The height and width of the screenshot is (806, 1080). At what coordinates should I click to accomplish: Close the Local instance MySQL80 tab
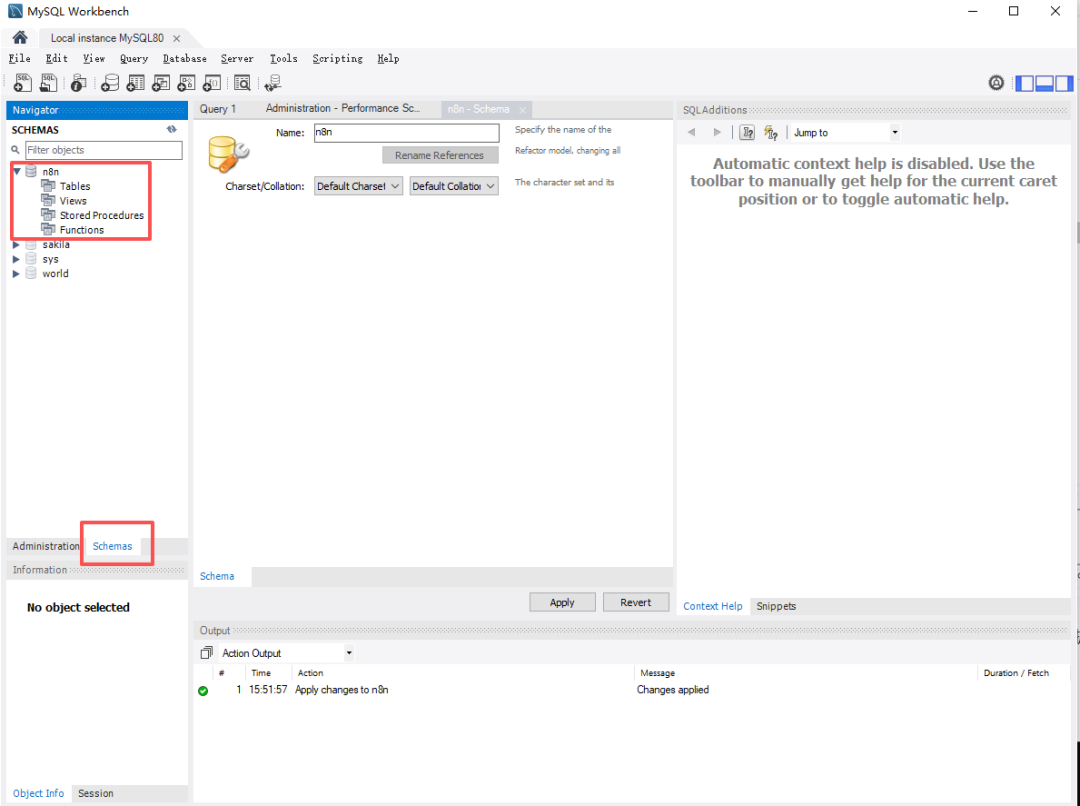click(176, 38)
